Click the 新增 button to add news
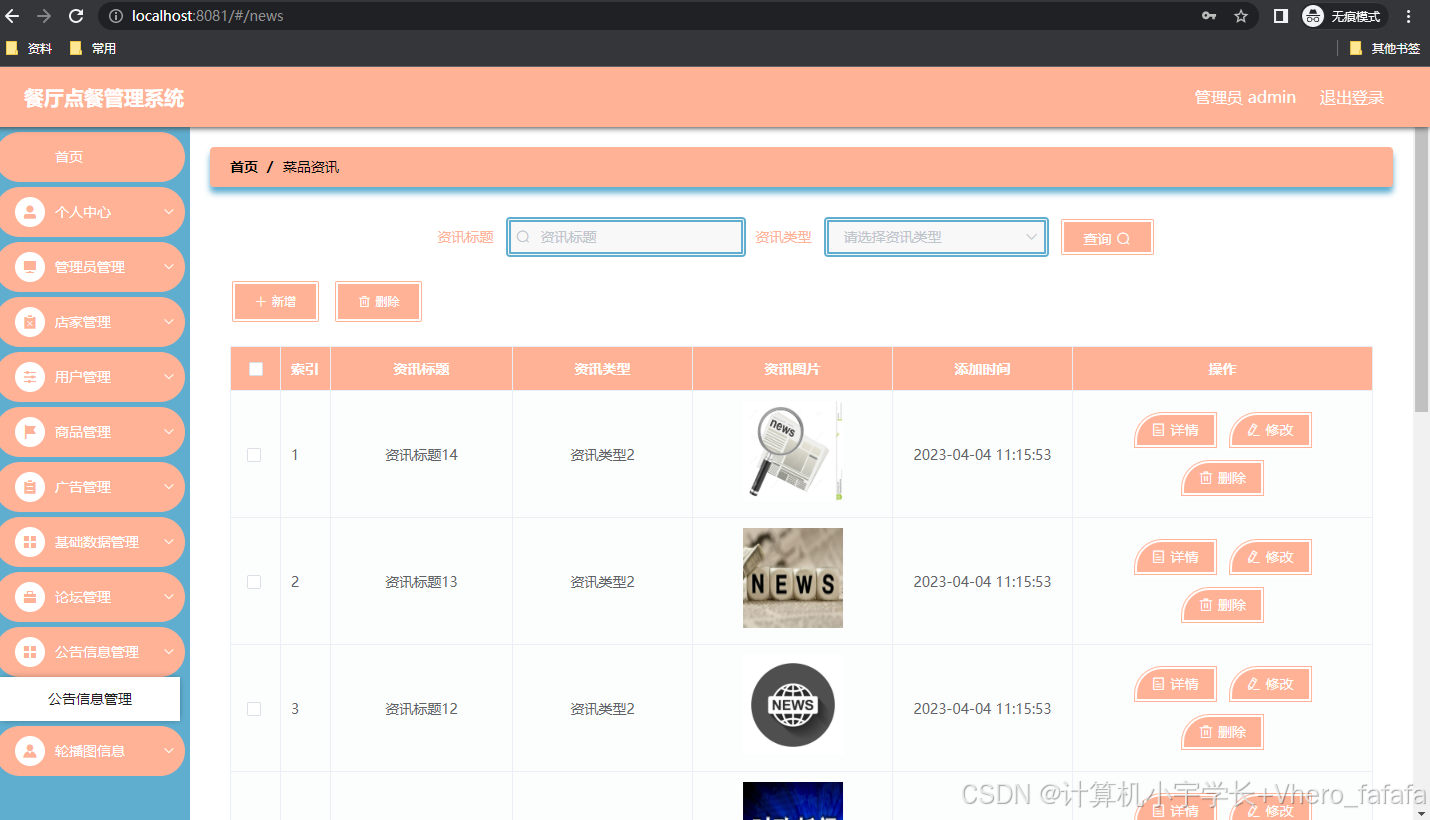 [275, 300]
